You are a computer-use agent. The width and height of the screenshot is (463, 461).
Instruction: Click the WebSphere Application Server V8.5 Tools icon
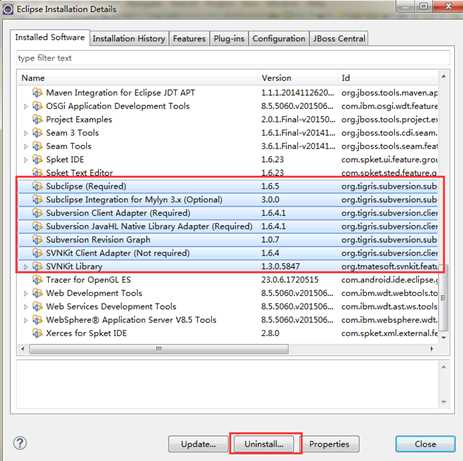(x=37, y=320)
